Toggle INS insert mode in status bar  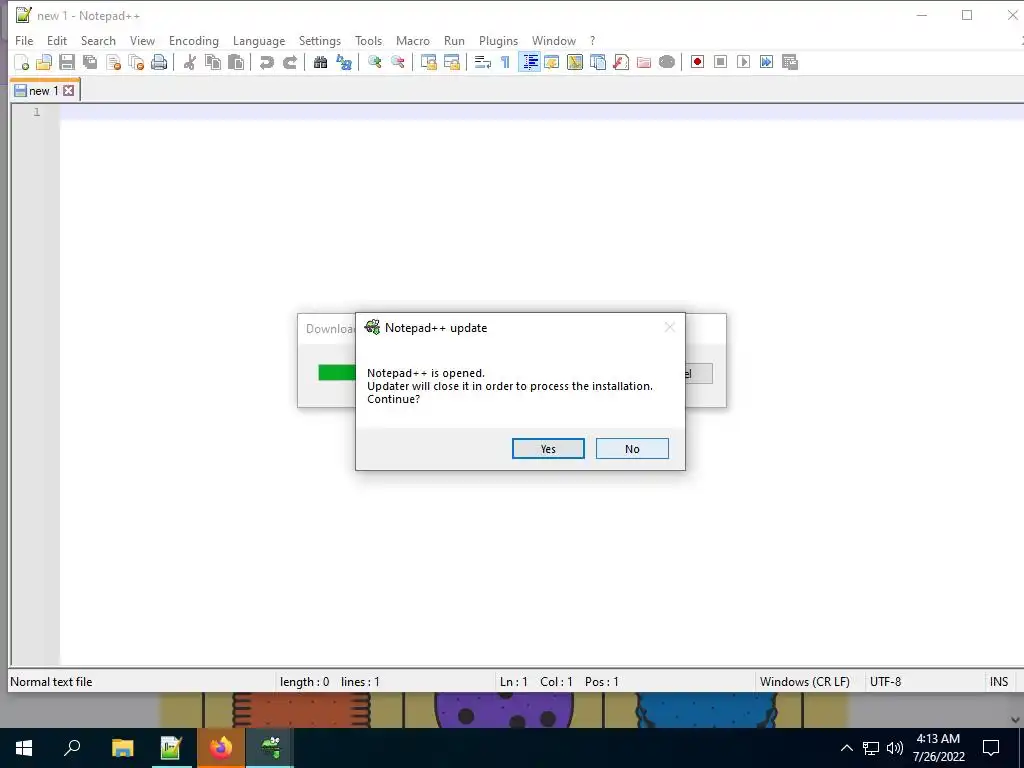coord(999,682)
